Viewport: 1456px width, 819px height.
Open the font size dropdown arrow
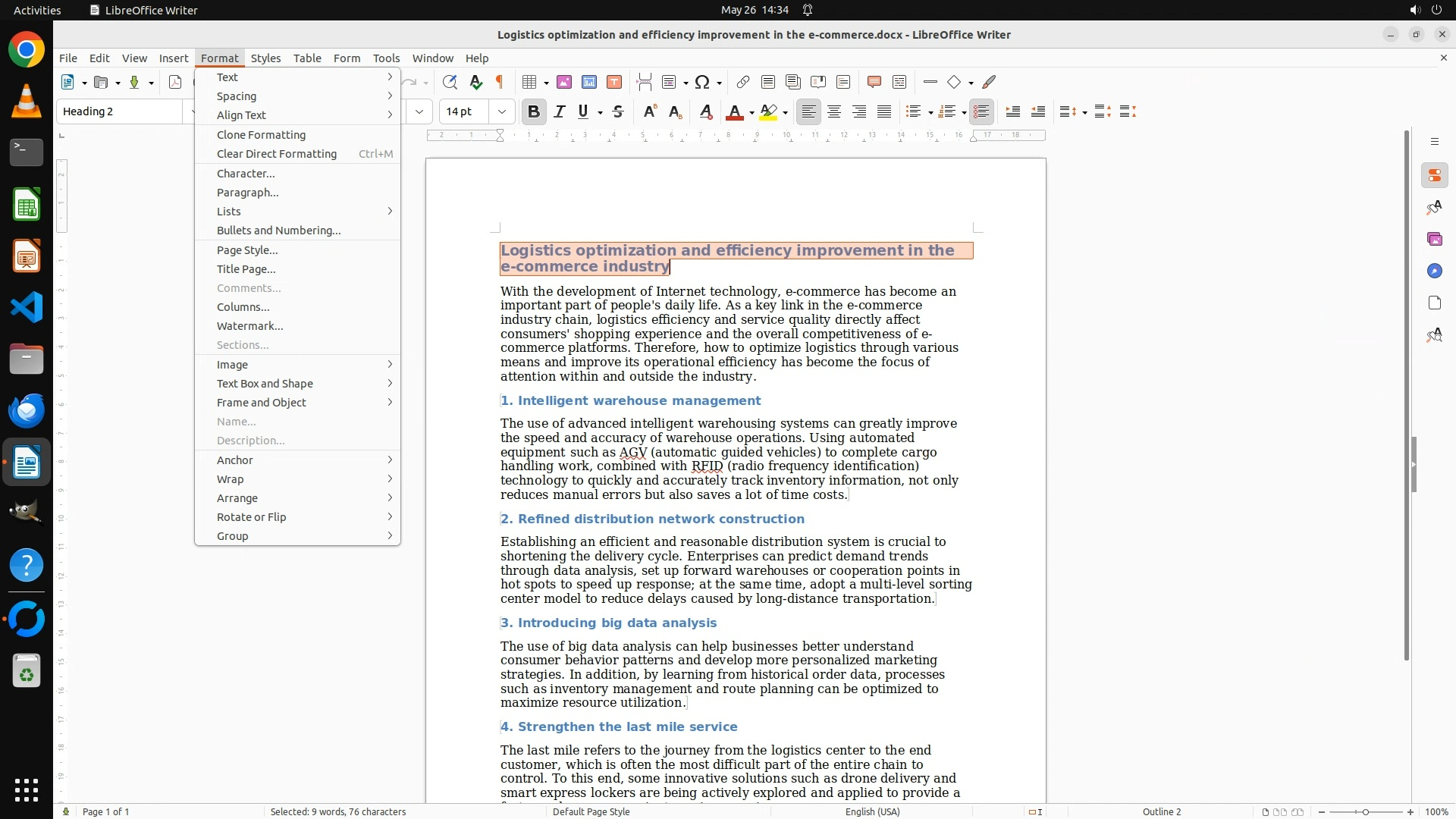(501, 112)
